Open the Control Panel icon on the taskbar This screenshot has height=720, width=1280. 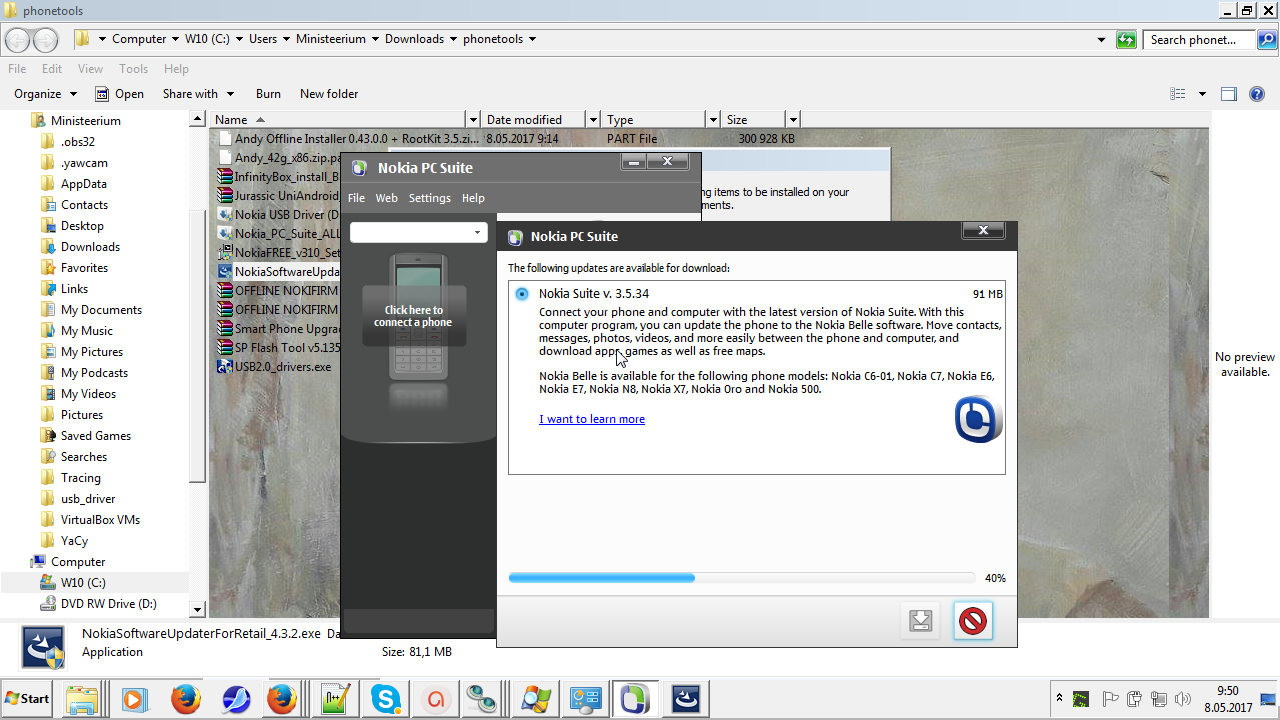(x=585, y=699)
